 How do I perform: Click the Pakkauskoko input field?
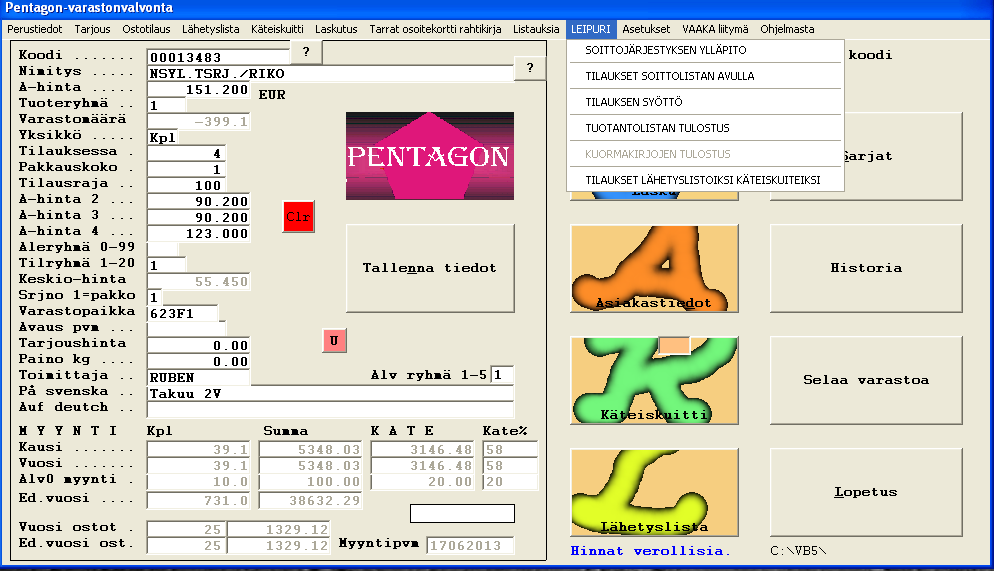pyautogui.click(x=186, y=169)
